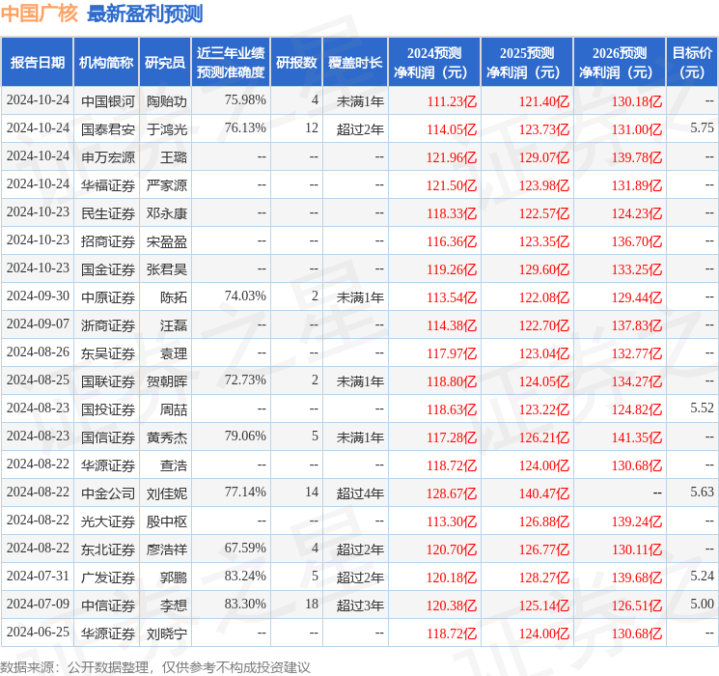Select the 中信证券 institution cell

[108, 605]
